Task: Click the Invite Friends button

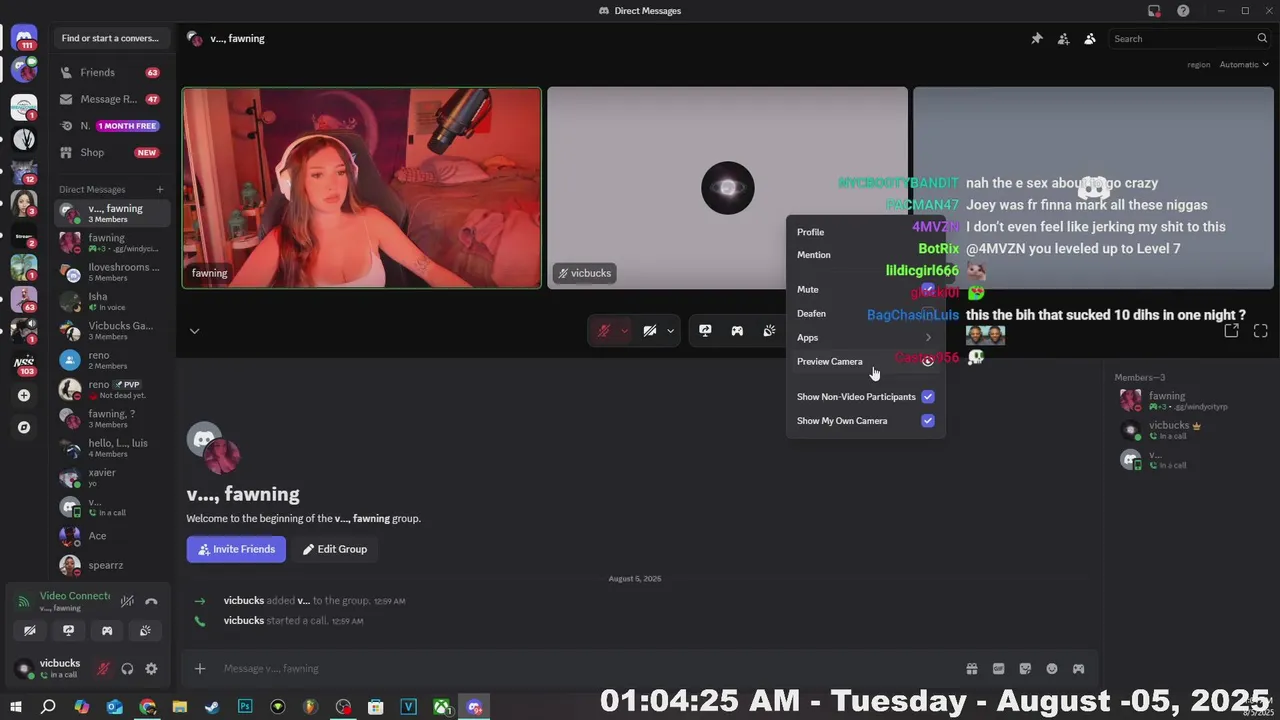Action: pyautogui.click(x=236, y=549)
